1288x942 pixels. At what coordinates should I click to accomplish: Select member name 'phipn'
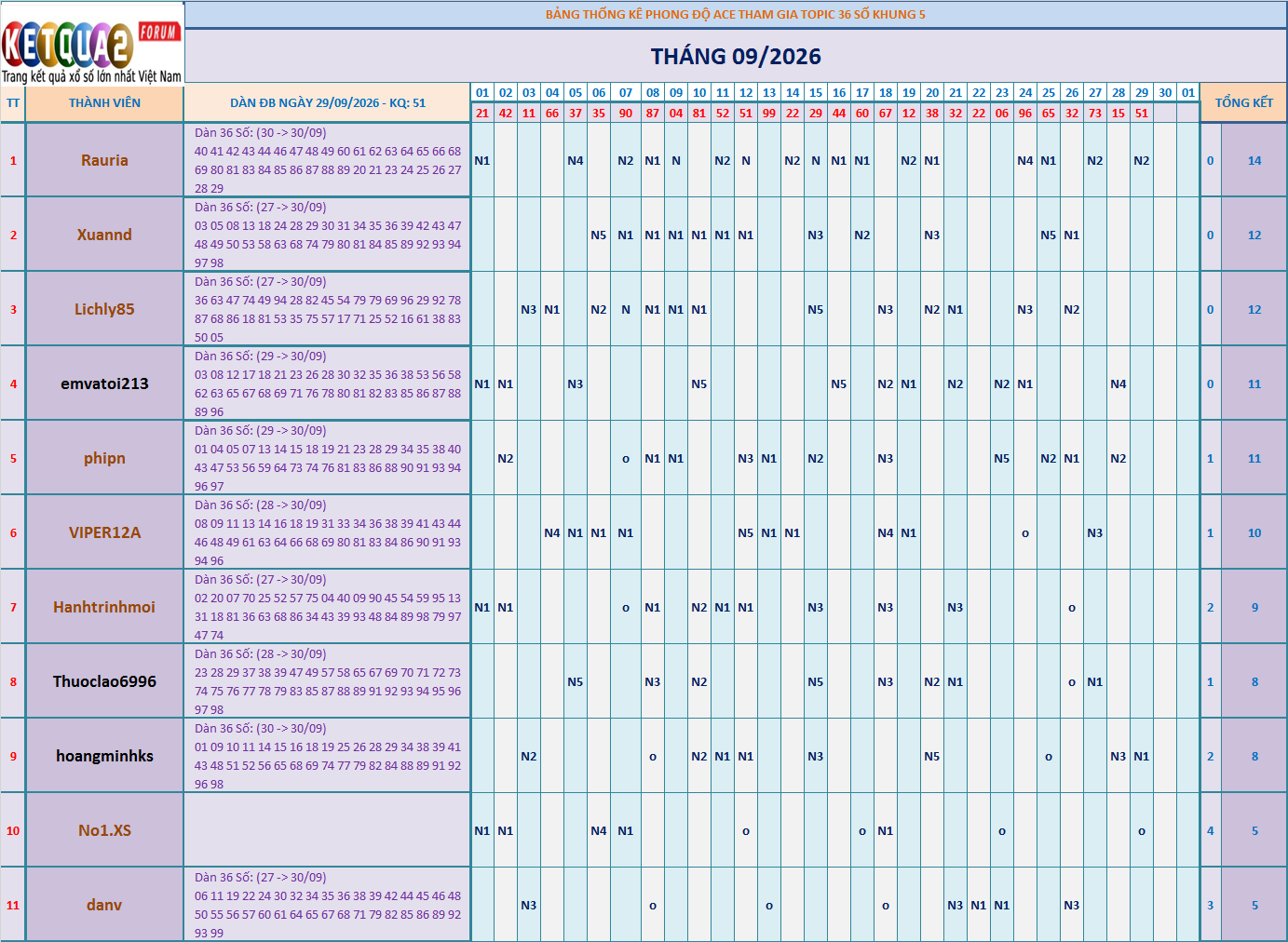coord(104,458)
